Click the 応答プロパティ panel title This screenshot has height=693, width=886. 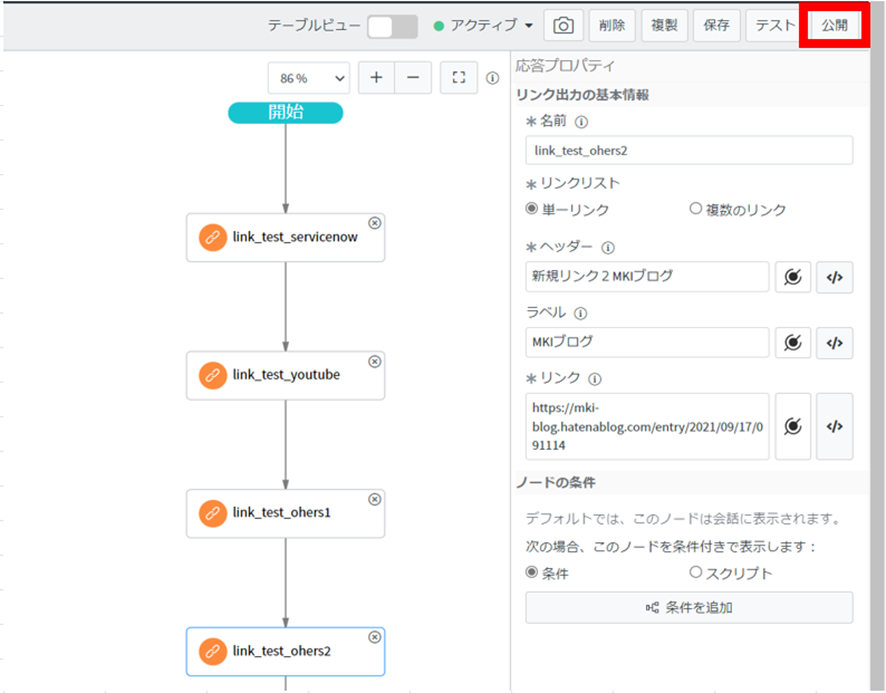tap(564, 66)
